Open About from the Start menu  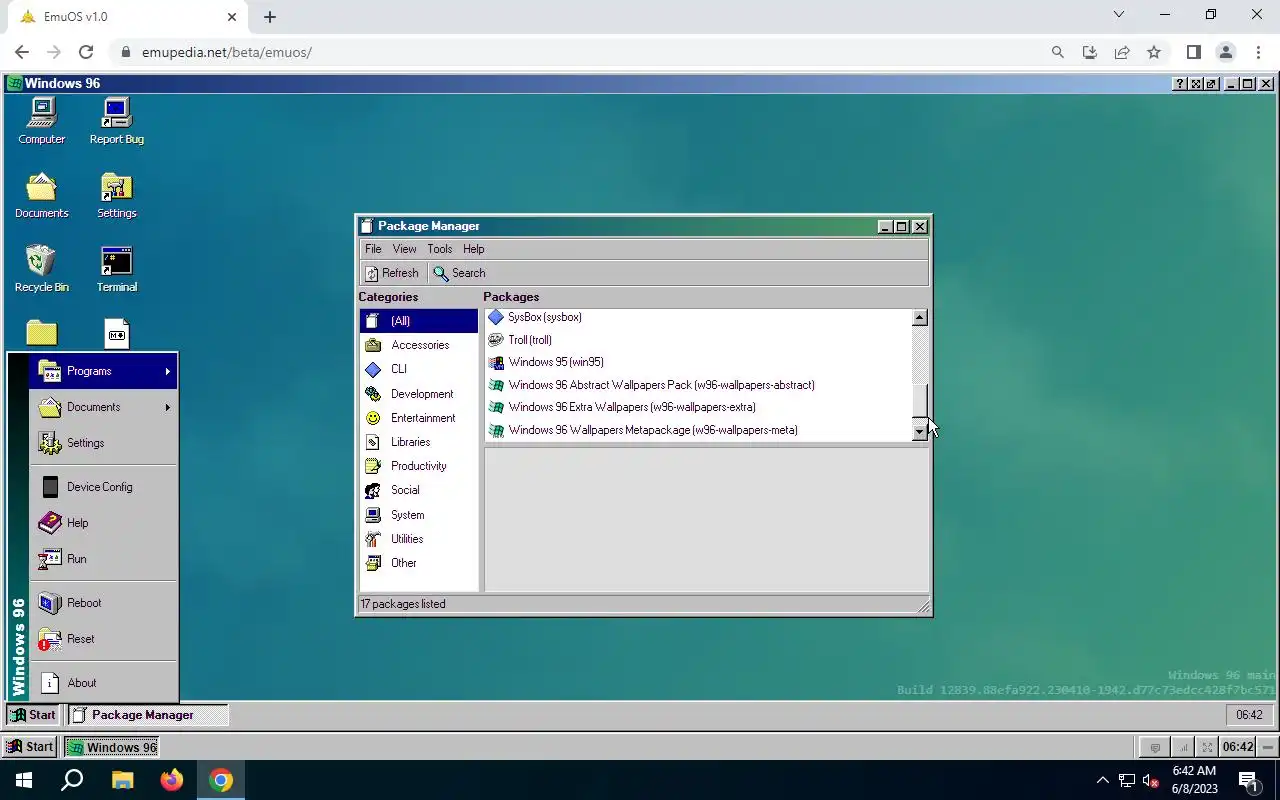coord(104,683)
